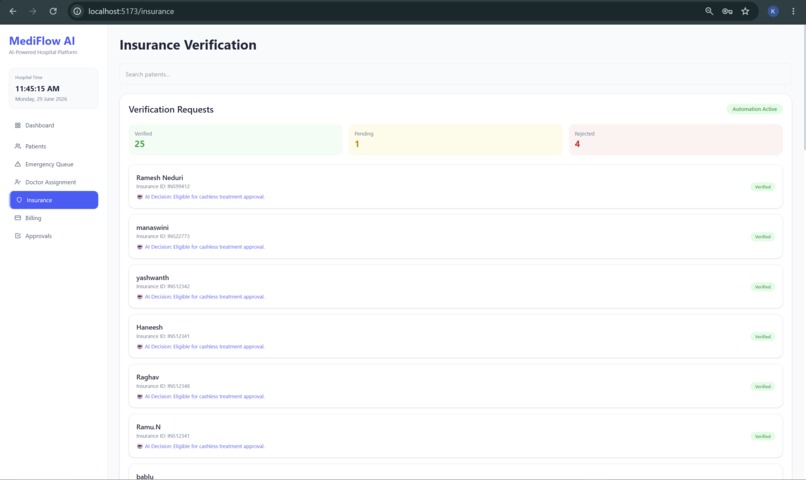Click the AI icon in Ramesh Neduri's row
Screen dimensions: 806x480
139,197
